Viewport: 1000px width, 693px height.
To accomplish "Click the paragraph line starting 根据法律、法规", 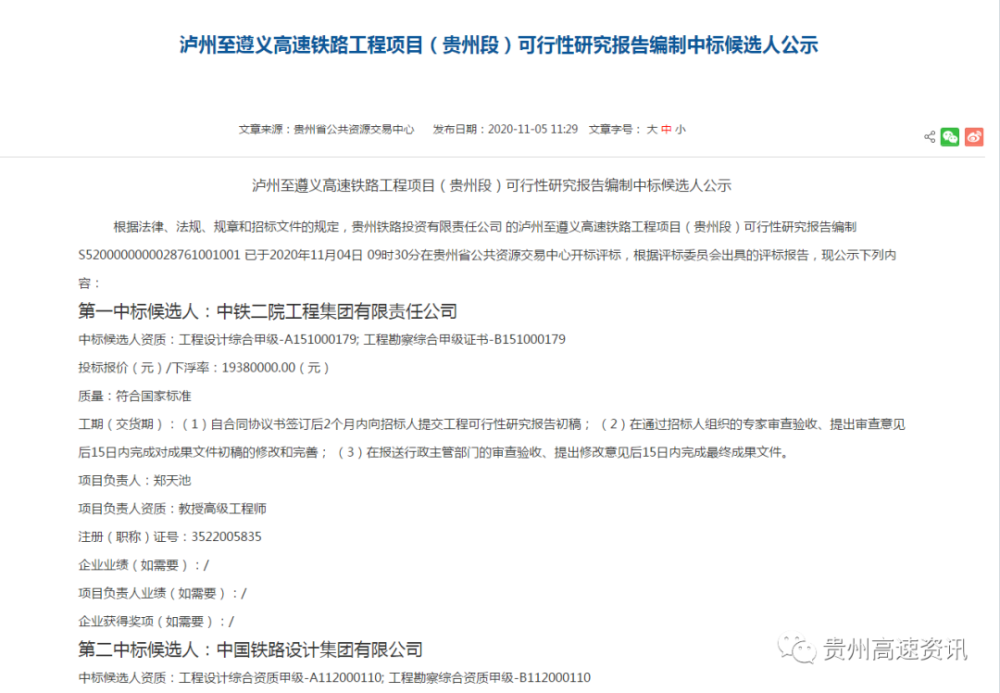I will pos(485,227).
